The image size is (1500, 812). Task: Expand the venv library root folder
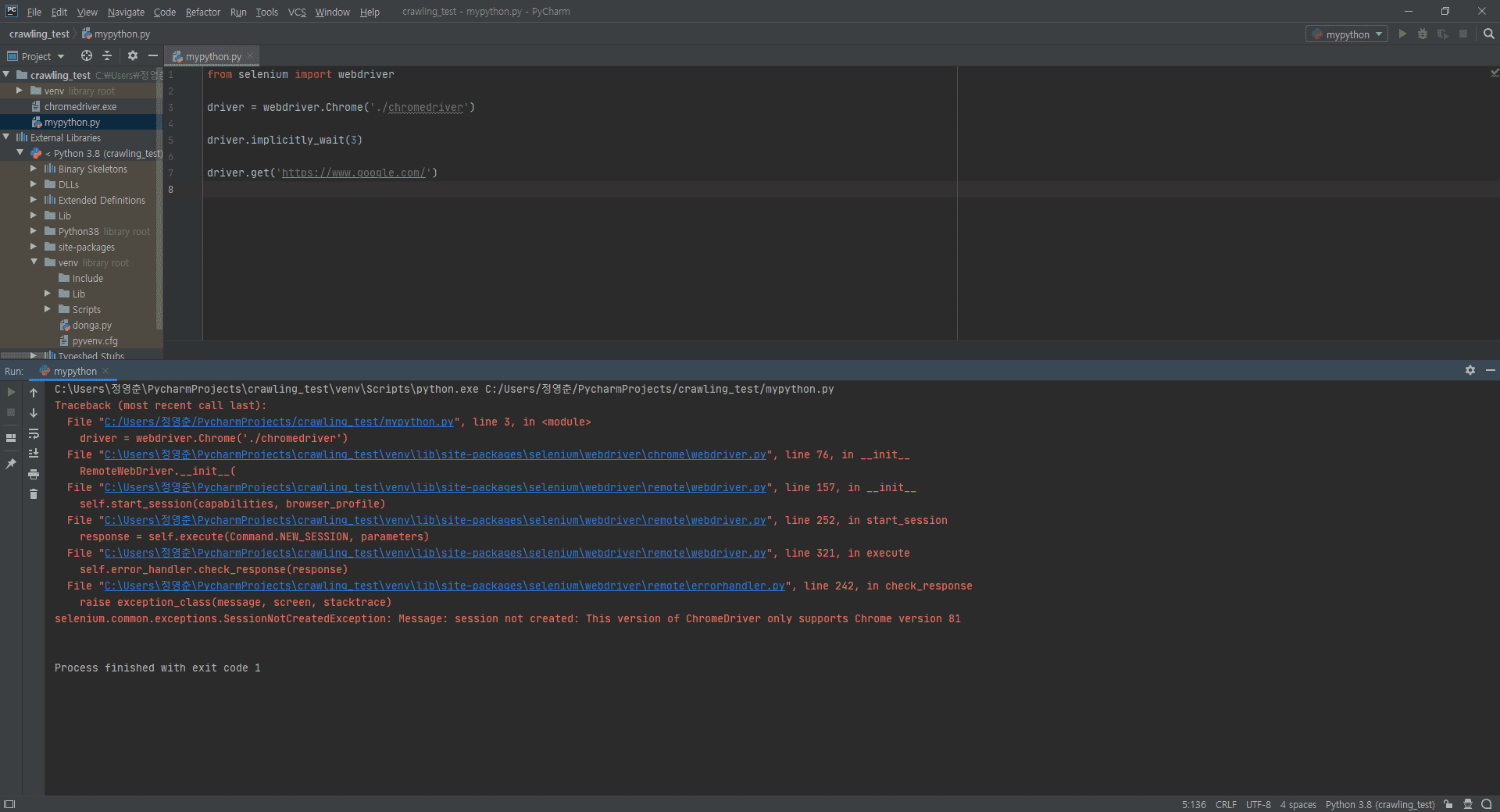[20, 91]
